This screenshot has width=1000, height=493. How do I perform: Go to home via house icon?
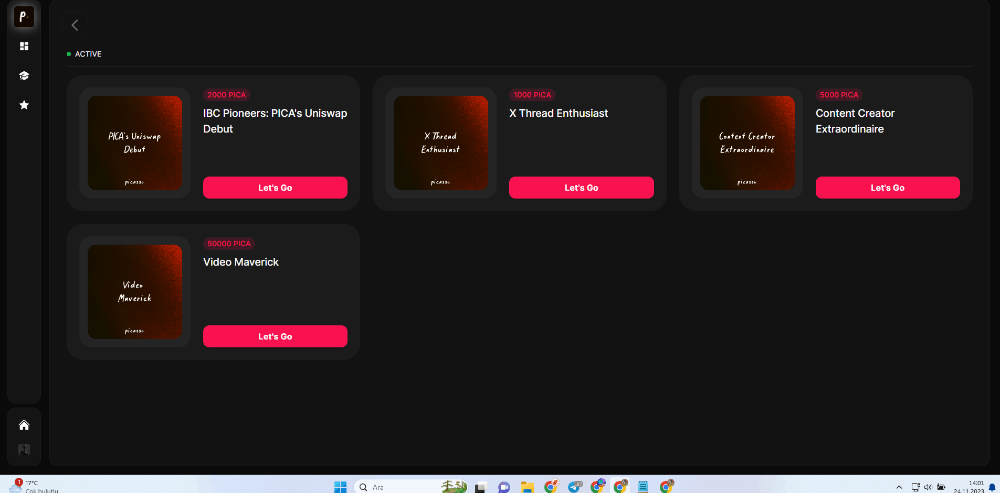pyautogui.click(x=24, y=425)
